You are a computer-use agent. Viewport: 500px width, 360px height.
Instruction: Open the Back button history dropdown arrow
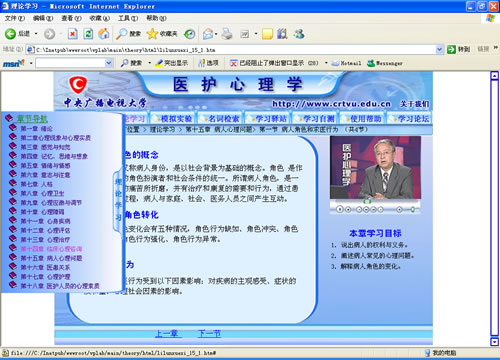36,34
